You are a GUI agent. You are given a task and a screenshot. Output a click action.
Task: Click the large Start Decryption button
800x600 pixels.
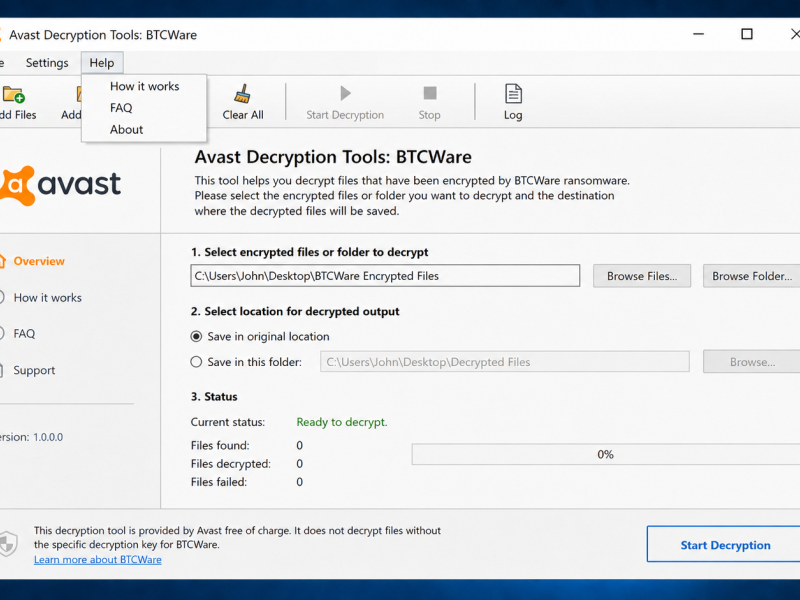pos(725,545)
